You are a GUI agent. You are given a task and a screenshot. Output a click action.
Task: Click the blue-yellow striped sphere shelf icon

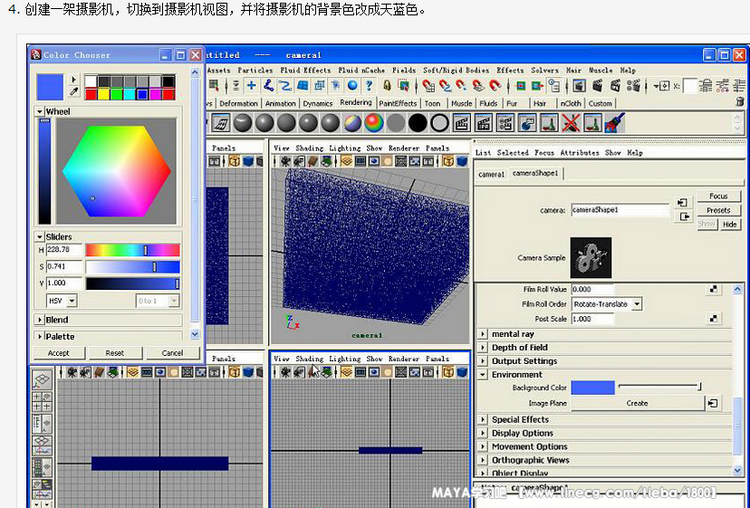coord(352,123)
